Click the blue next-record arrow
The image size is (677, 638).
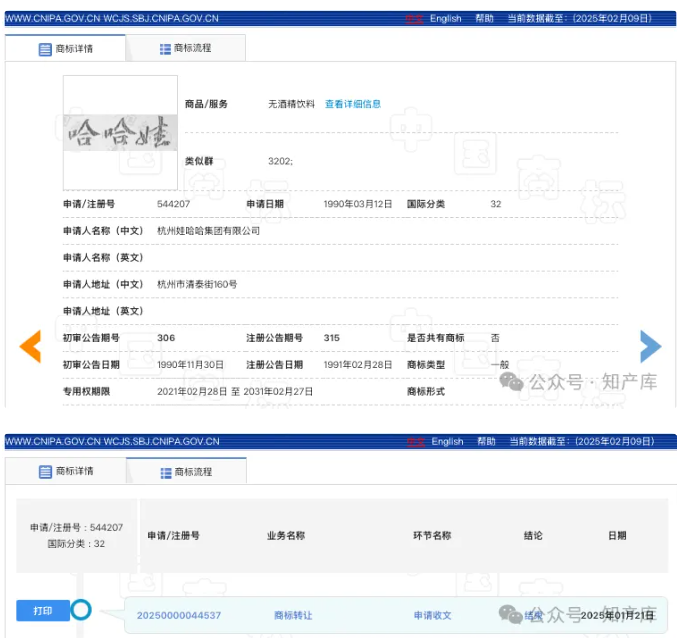tap(651, 346)
